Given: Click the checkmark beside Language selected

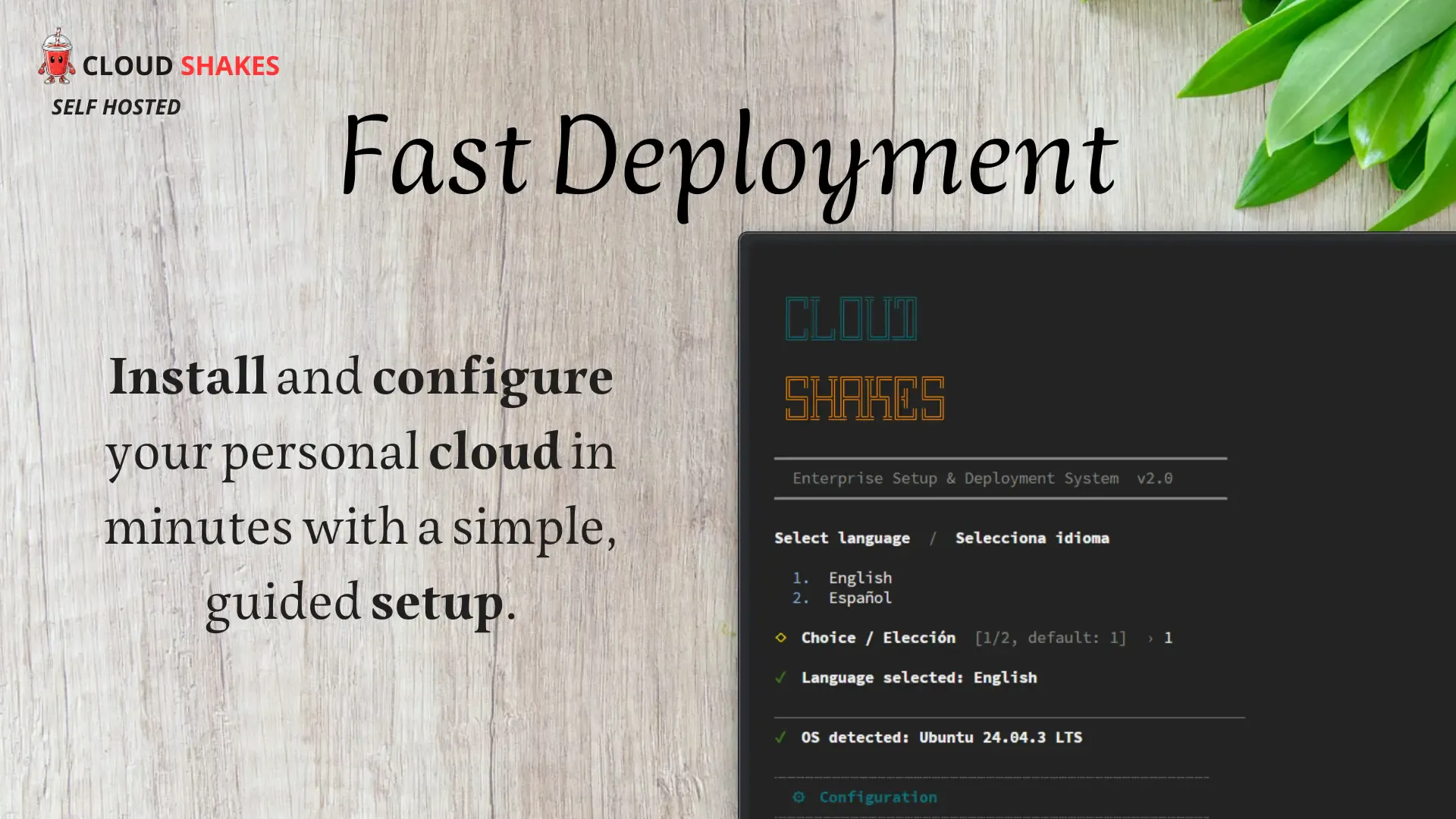Looking at the screenshot, I should point(780,677).
